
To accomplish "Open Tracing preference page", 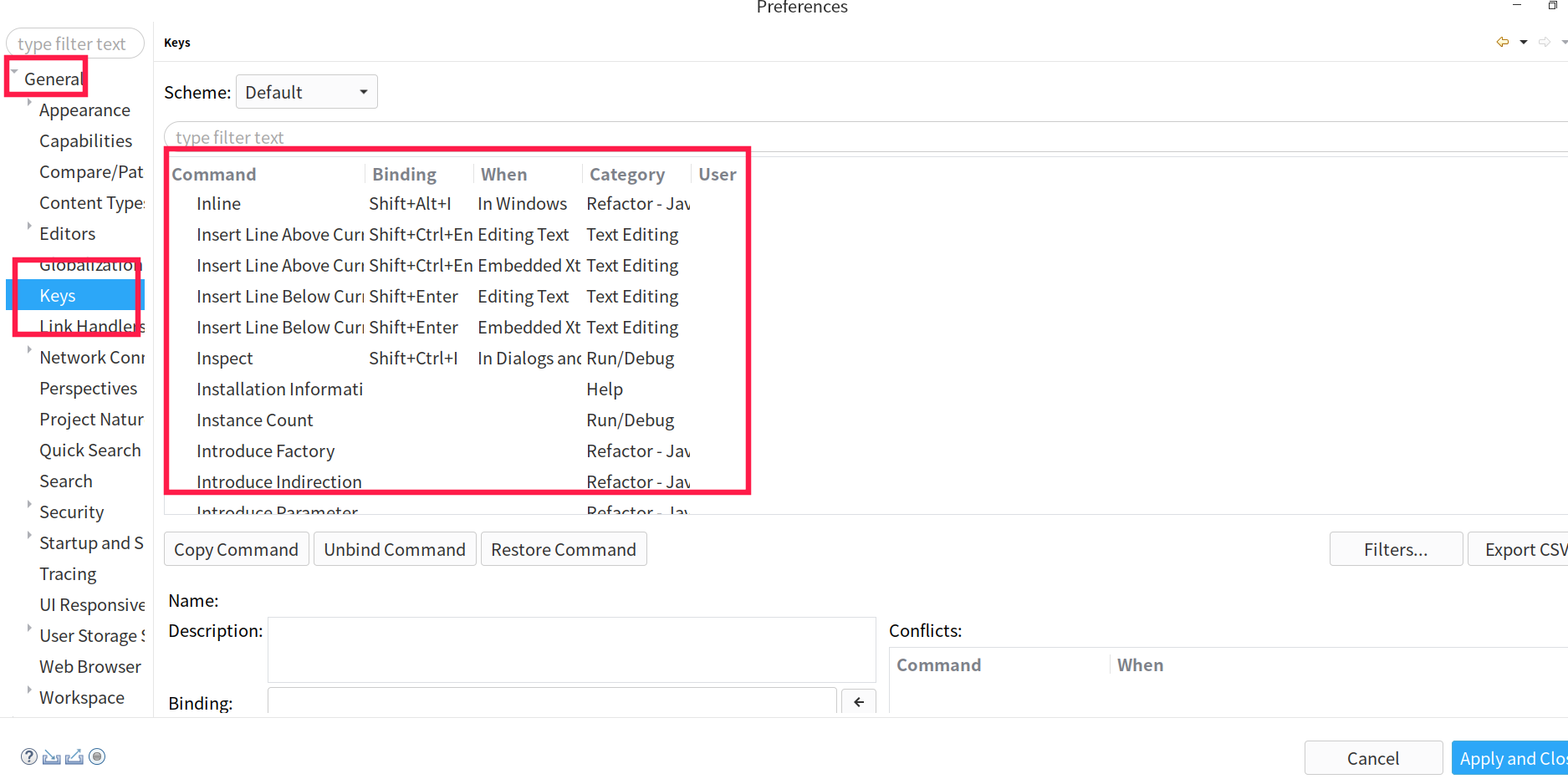I will pos(68,574).
